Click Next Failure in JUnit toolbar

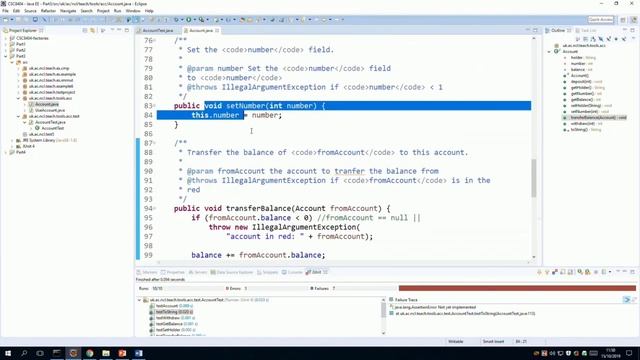click(540, 272)
